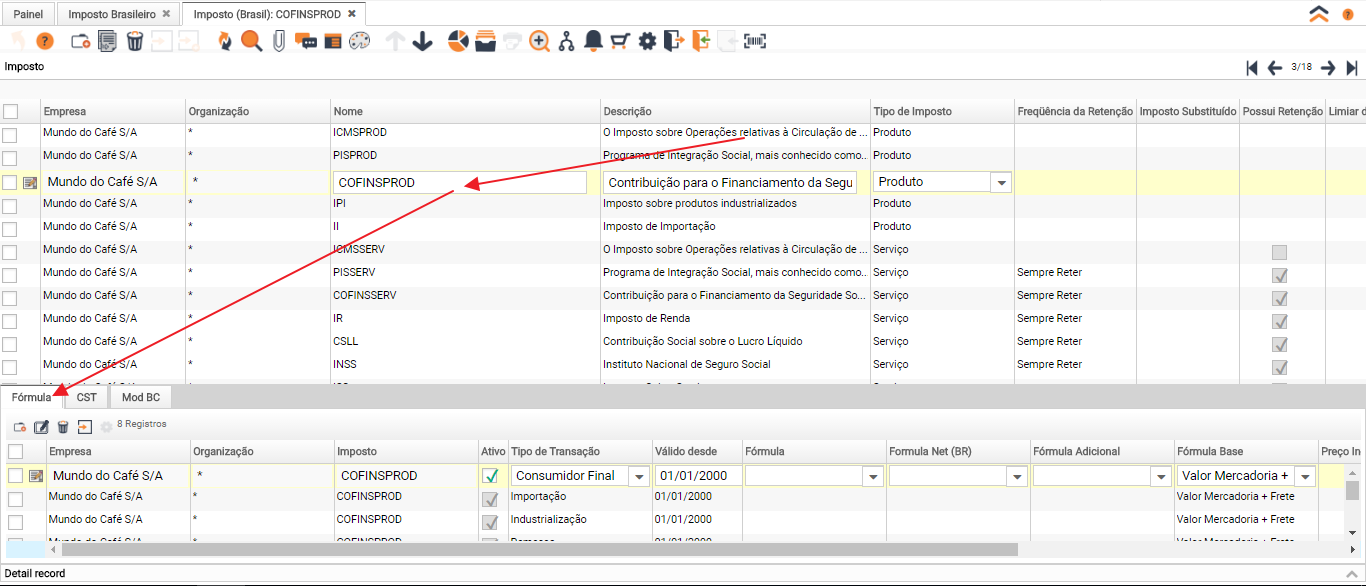Check the select-all box in Imposto grid header

point(10,112)
